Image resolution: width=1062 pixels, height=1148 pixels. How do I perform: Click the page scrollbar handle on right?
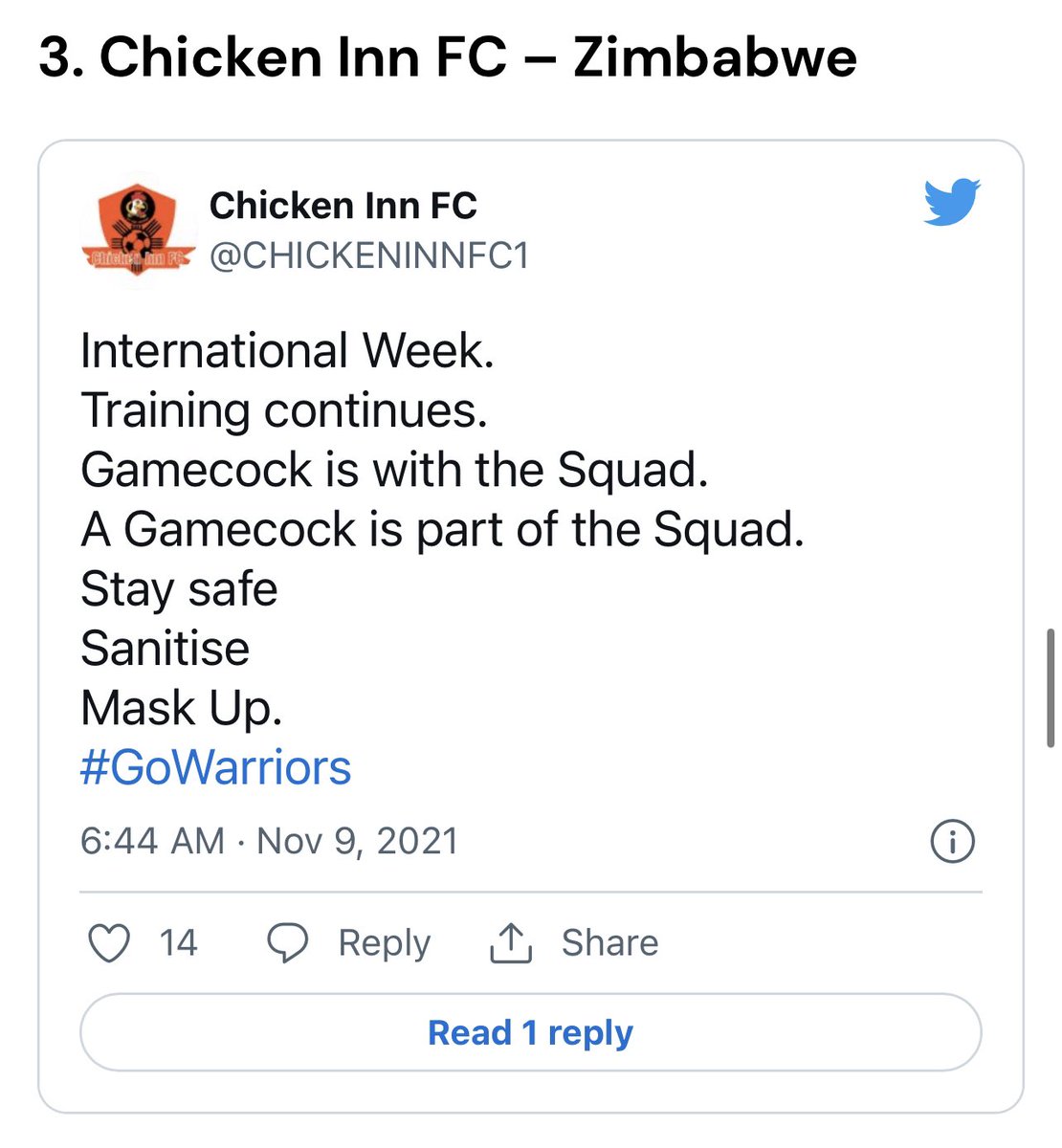(x=1051, y=688)
